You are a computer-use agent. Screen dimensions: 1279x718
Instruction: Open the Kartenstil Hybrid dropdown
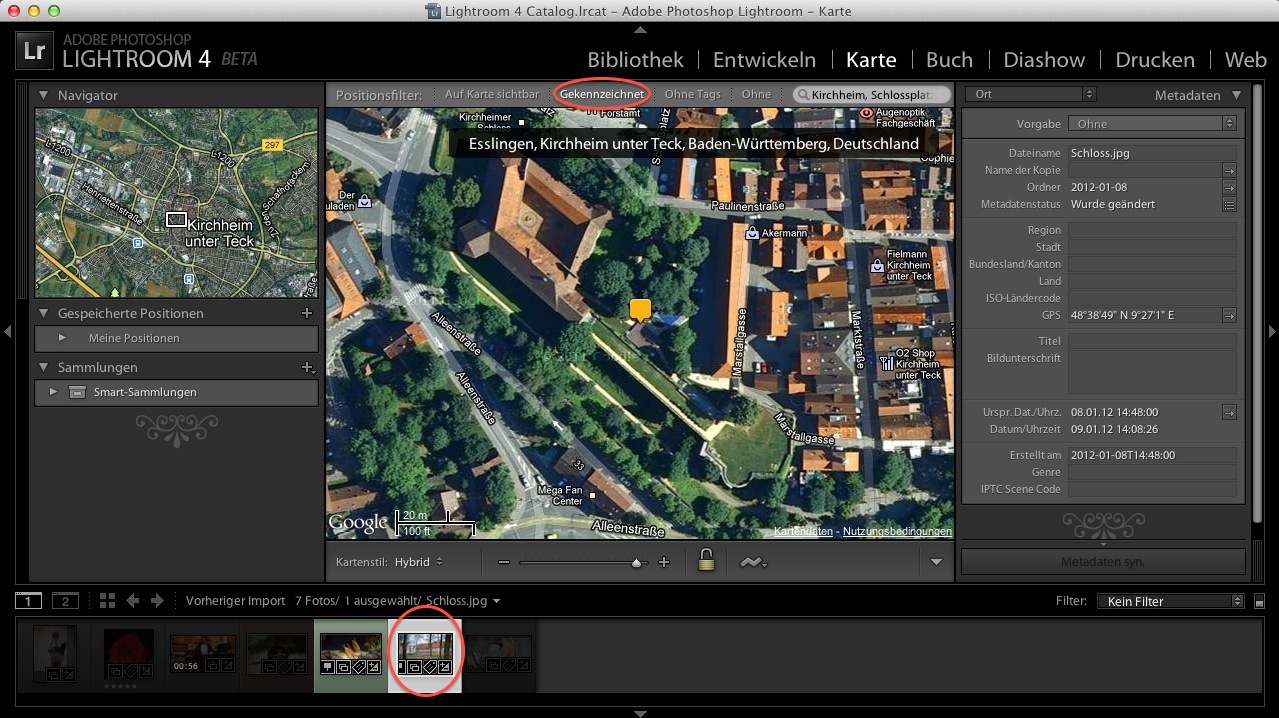418,562
